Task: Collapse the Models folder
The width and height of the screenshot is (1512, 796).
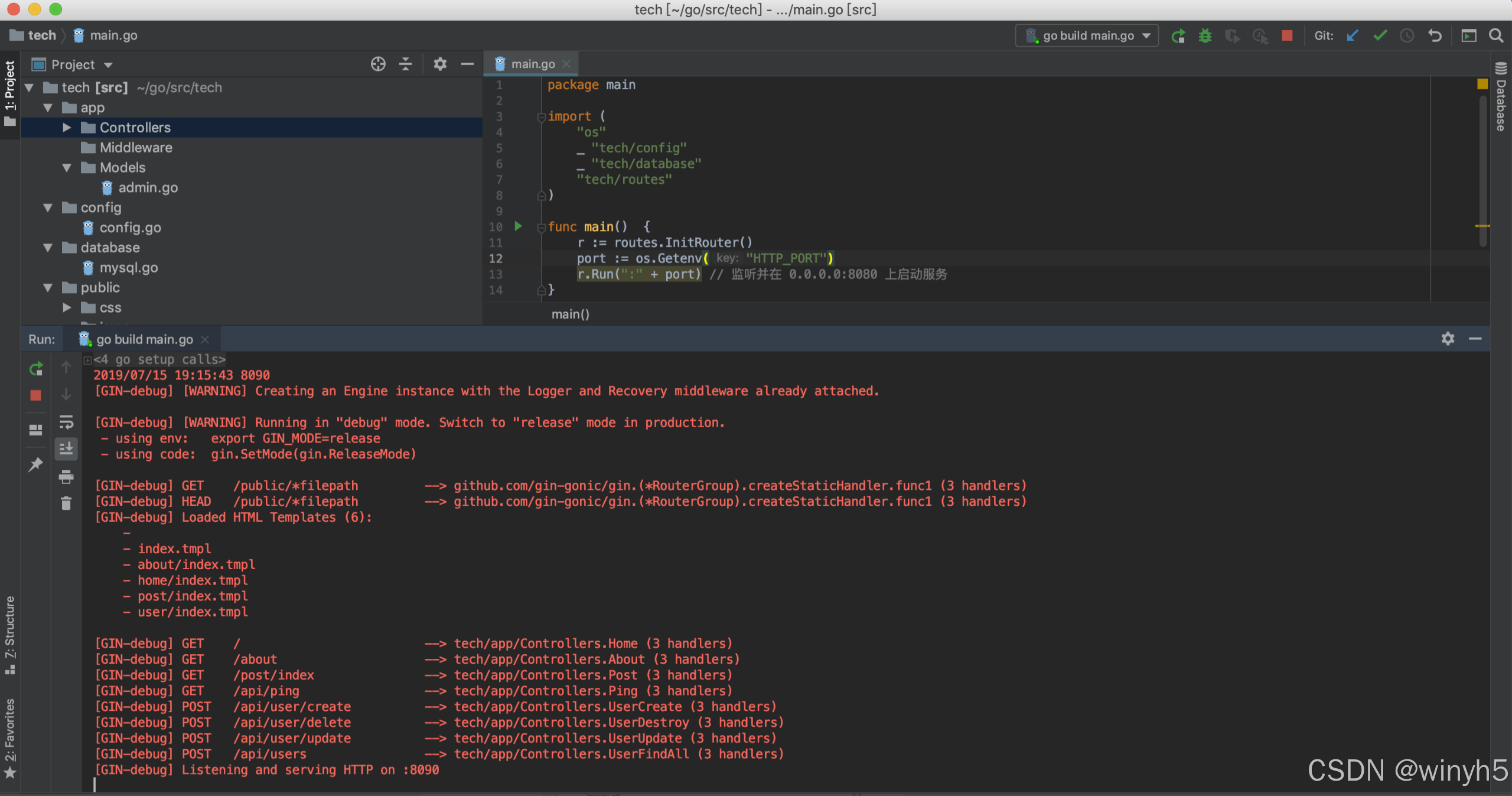Action: [67, 168]
